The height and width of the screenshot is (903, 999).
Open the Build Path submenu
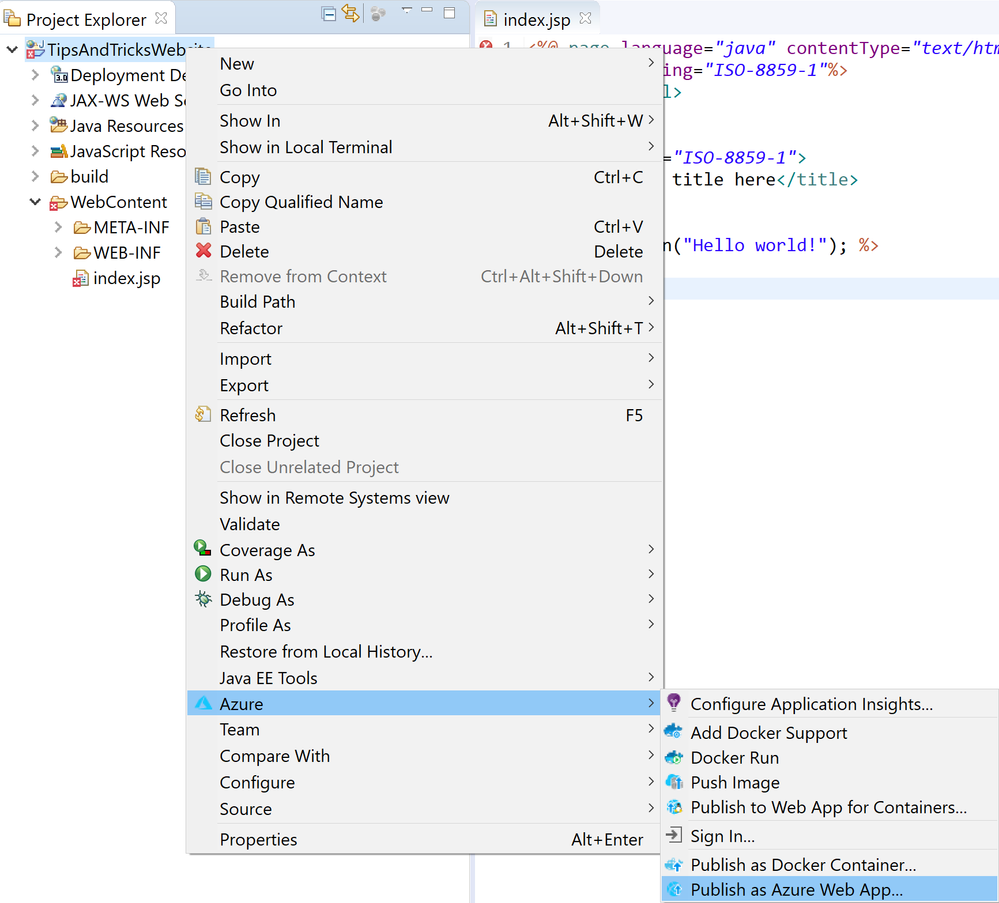click(424, 301)
